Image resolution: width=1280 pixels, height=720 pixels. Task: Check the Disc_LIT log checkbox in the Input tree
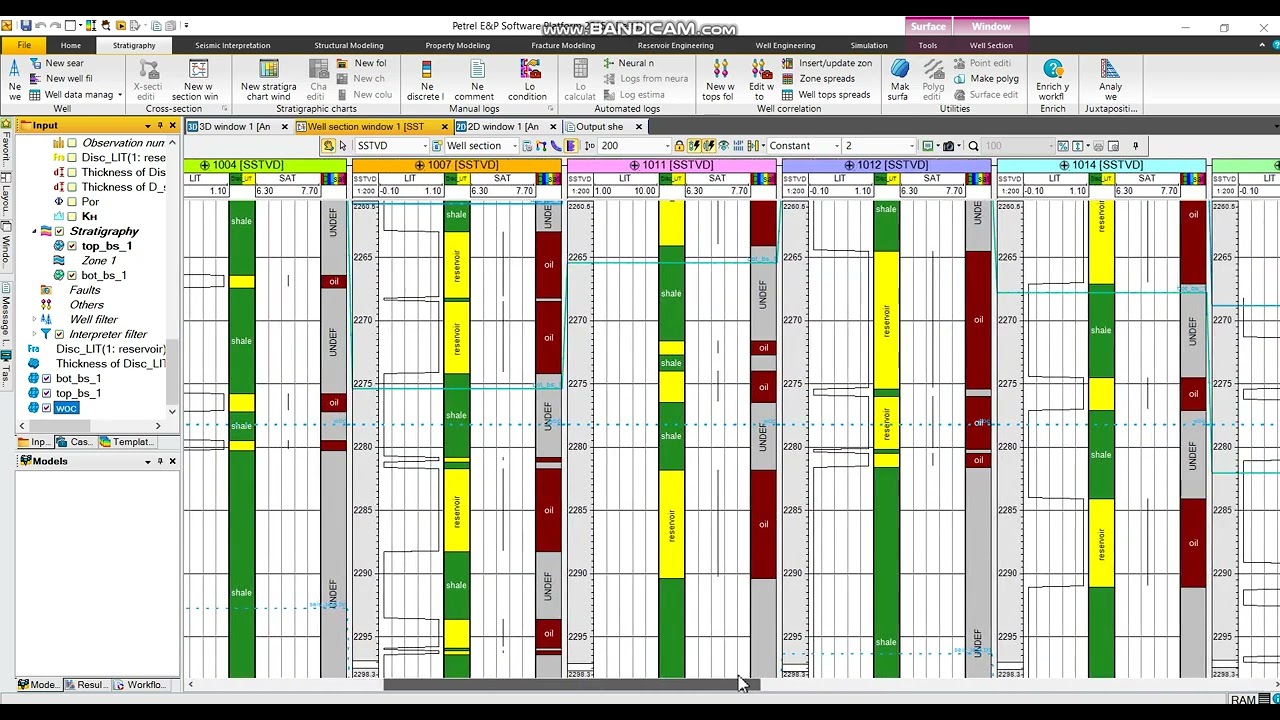72,158
